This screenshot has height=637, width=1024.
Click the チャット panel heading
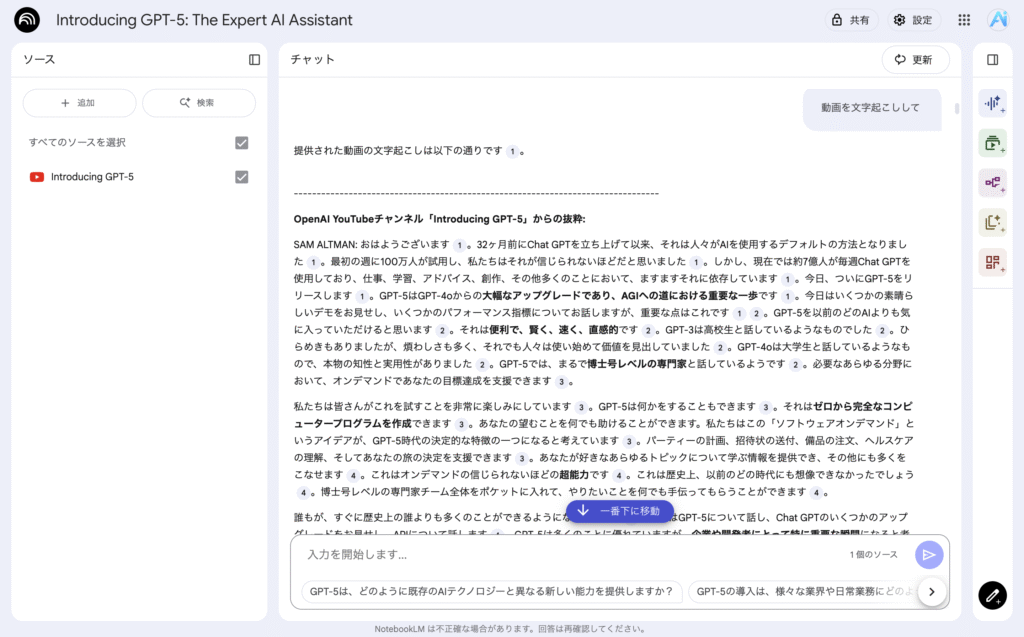[313, 59]
